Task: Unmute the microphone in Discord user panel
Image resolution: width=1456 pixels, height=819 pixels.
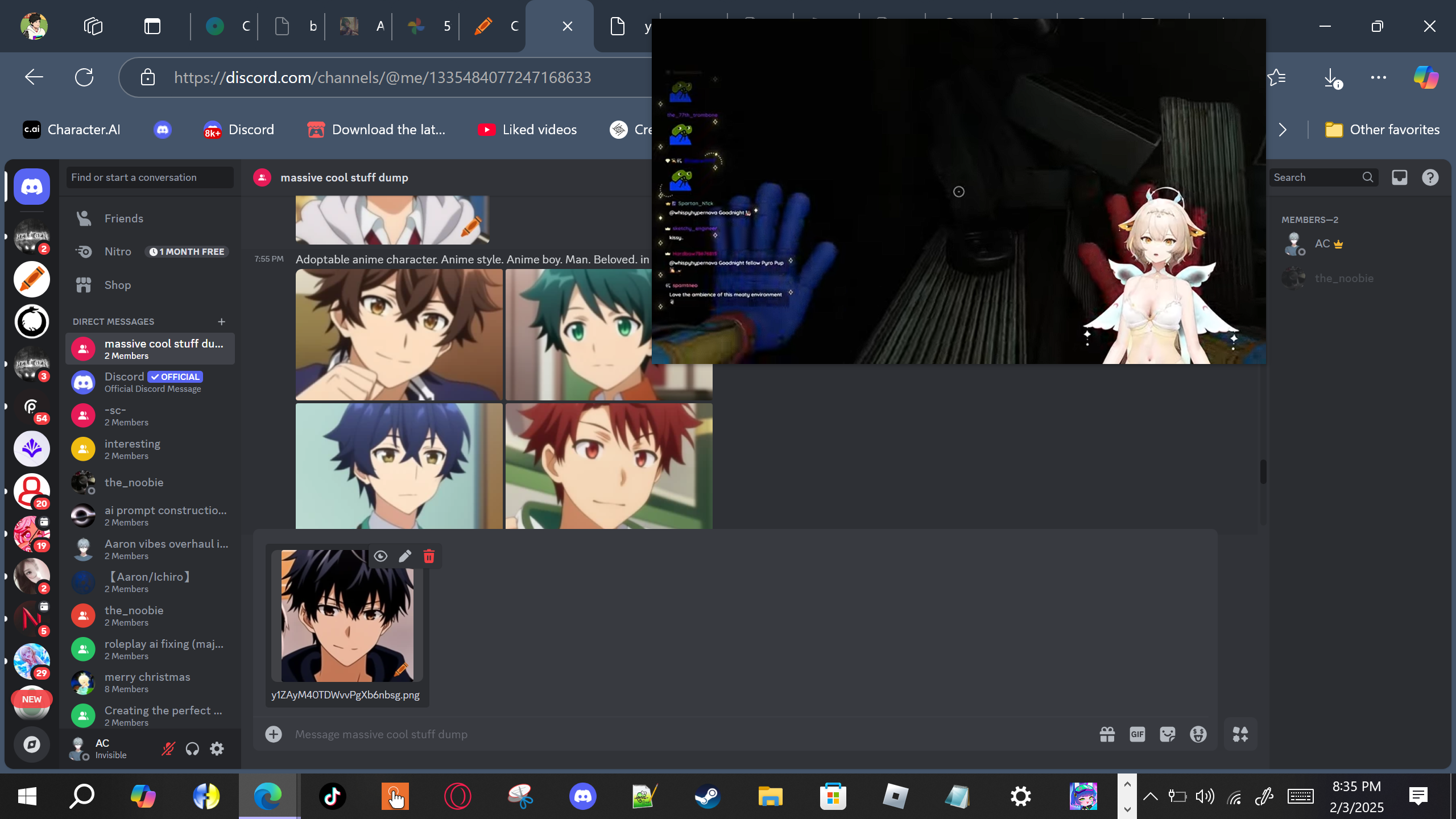Action: (168, 748)
